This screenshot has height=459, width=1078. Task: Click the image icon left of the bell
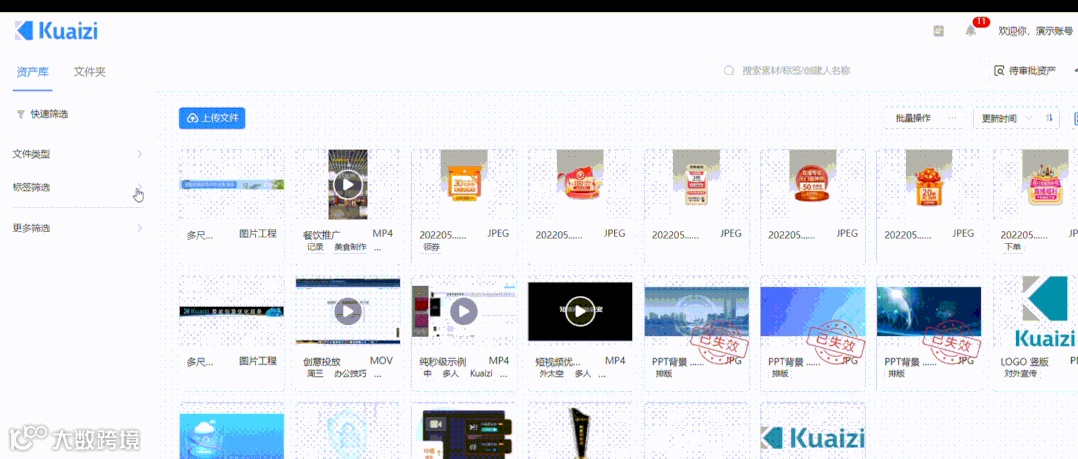(x=938, y=31)
